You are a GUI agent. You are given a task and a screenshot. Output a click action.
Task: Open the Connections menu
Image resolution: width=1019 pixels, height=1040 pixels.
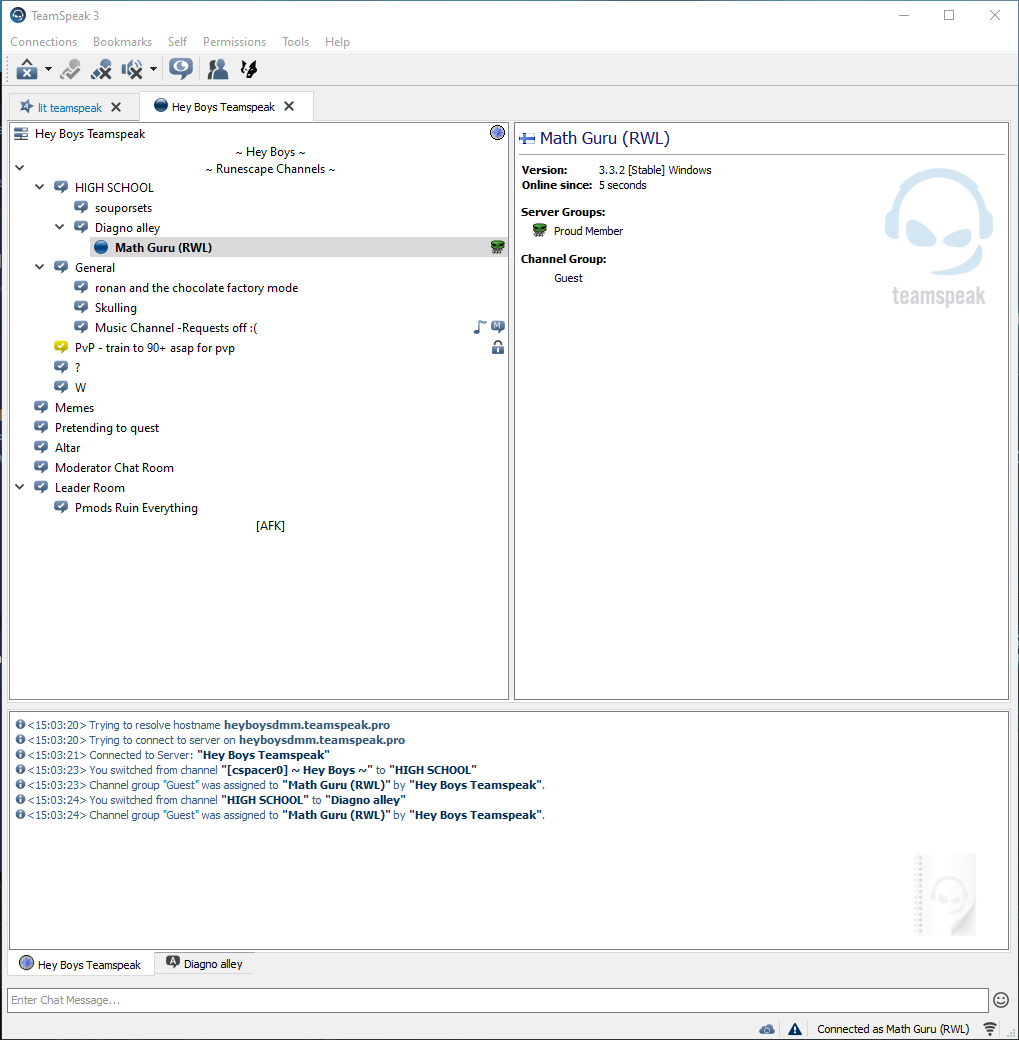point(44,42)
